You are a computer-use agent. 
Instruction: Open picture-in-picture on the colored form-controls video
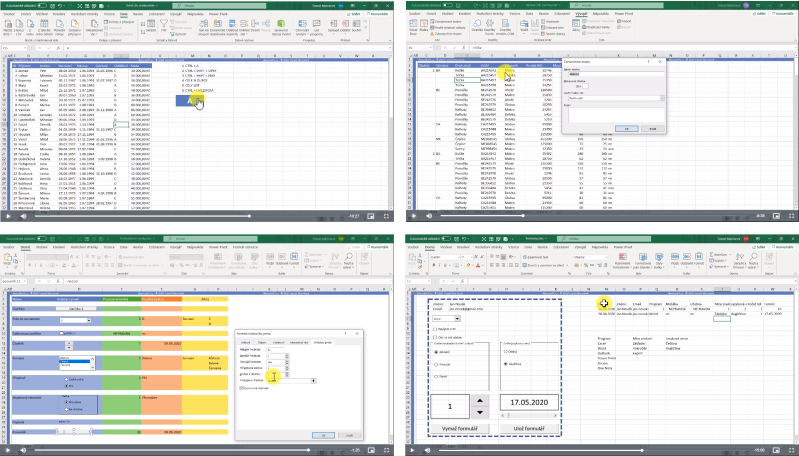[371, 450]
